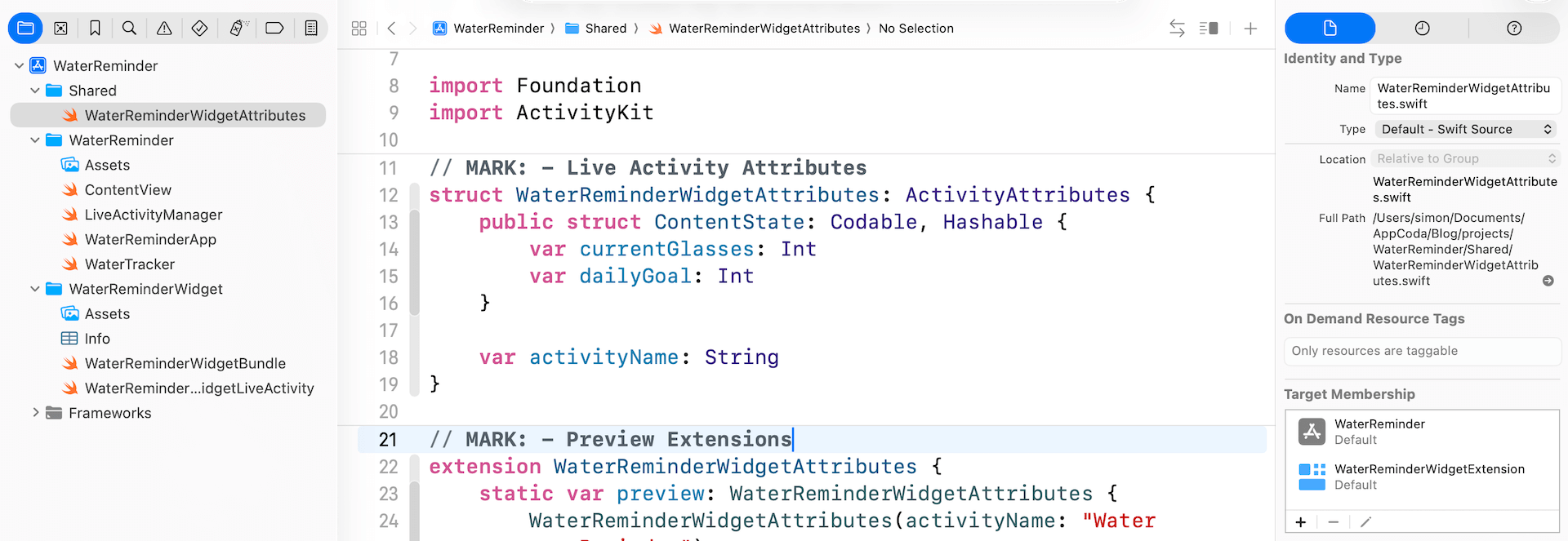Switch to the Test navigator
This screenshot has width=1568, height=541.
click(x=199, y=29)
